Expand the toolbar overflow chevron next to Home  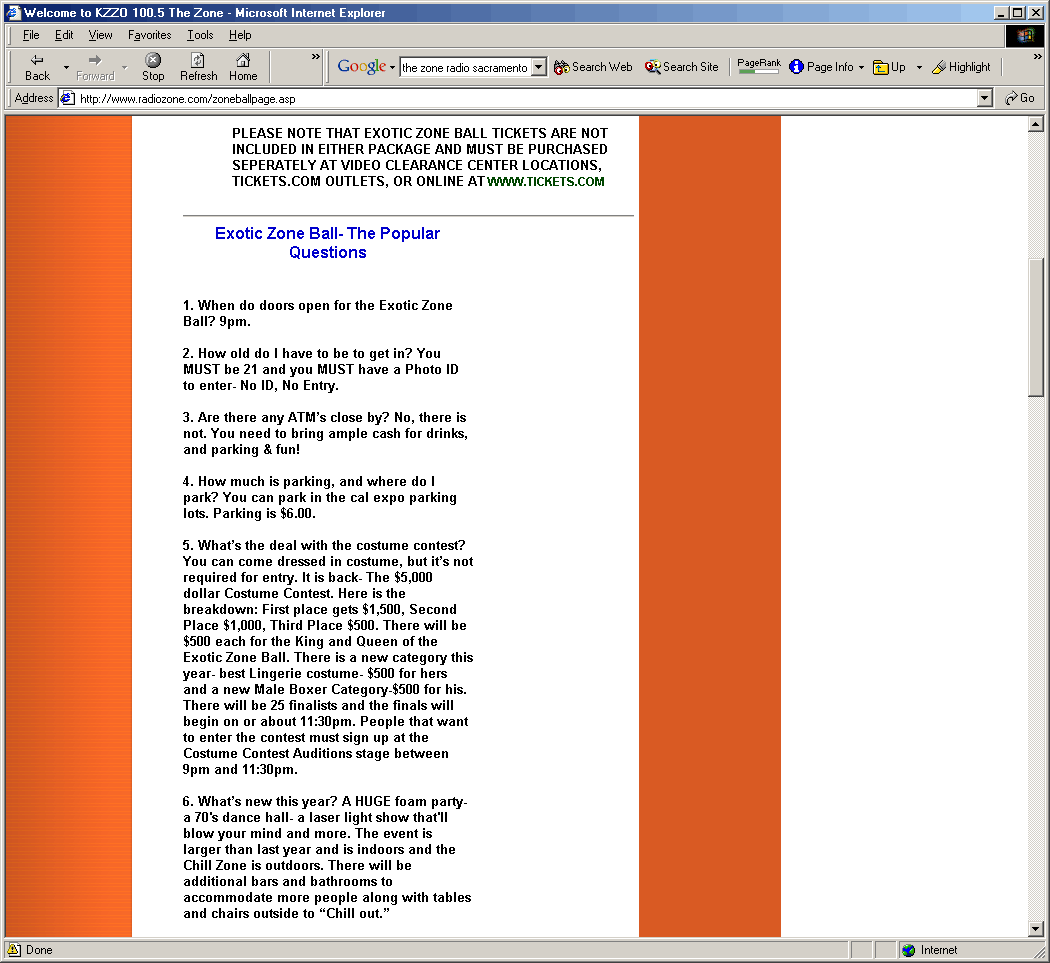point(316,57)
